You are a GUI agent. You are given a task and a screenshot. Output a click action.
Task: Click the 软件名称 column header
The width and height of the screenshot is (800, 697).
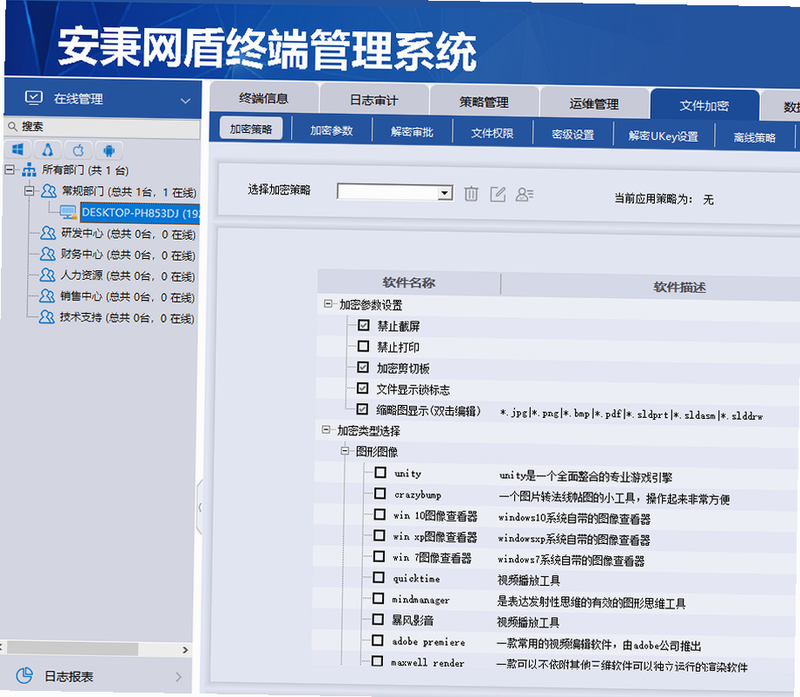pyautogui.click(x=409, y=282)
